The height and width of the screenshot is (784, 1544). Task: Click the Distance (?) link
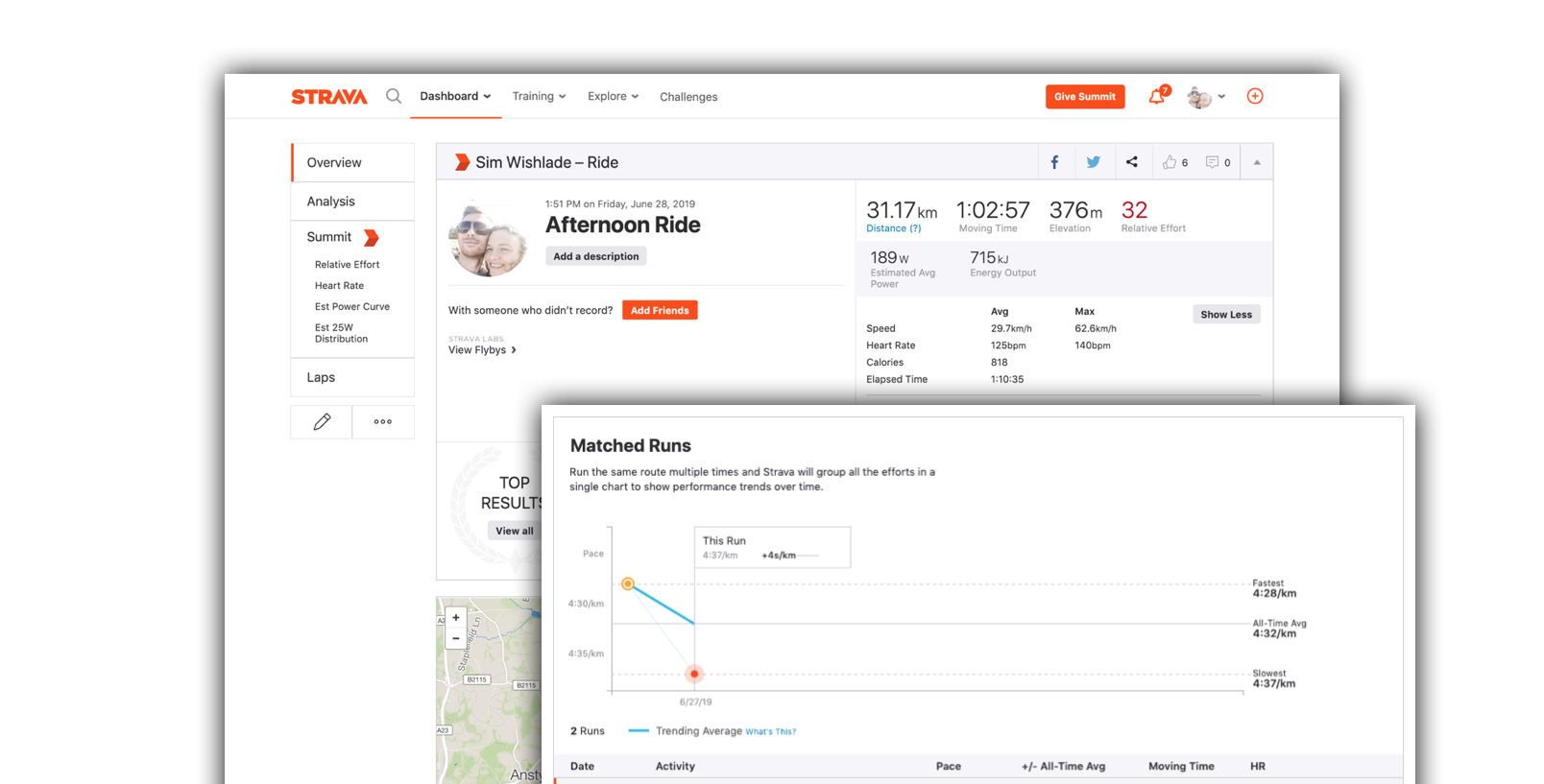point(893,228)
